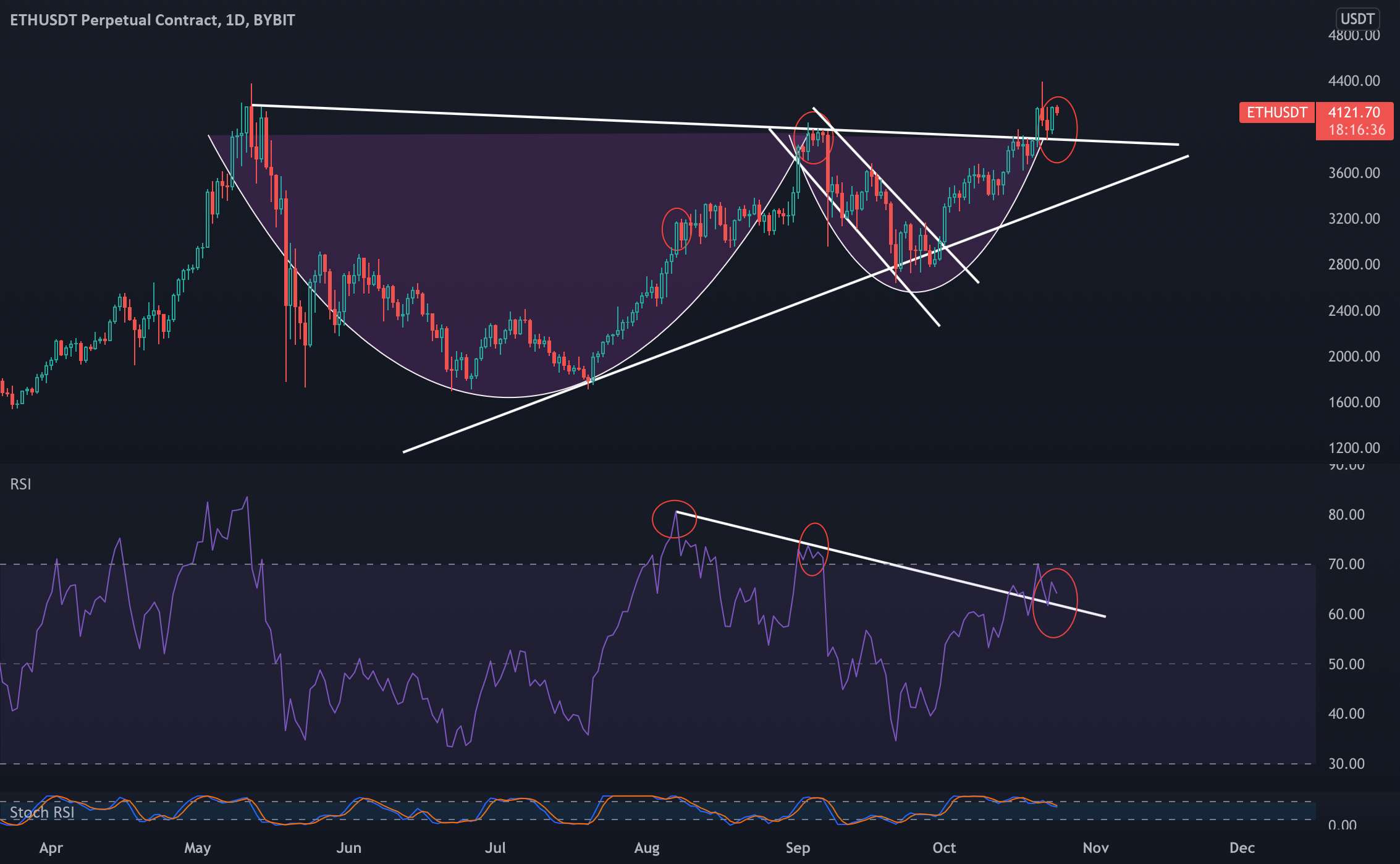Click the Jul label on time axis

495,848
